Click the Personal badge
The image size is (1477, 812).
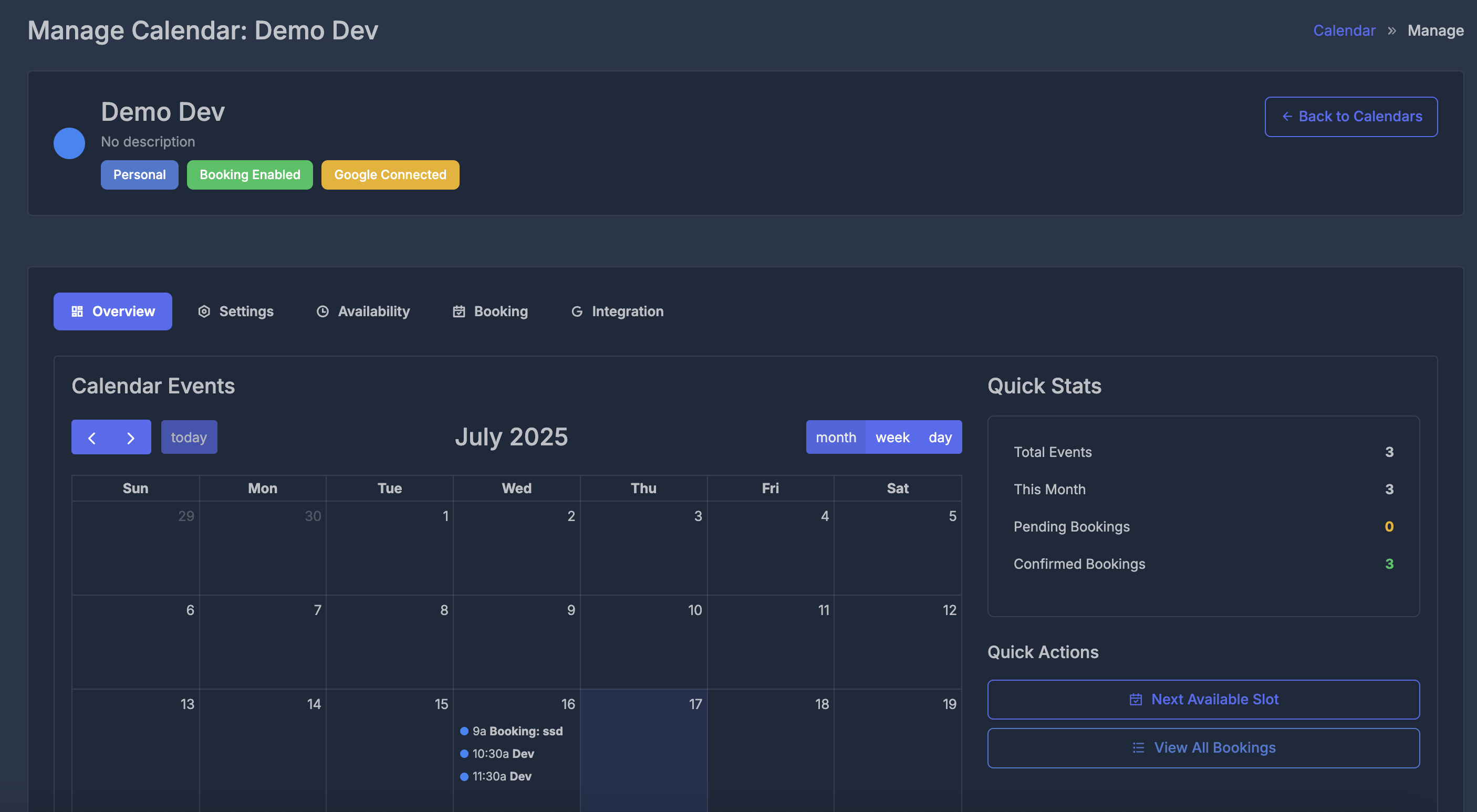pyautogui.click(x=139, y=174)
